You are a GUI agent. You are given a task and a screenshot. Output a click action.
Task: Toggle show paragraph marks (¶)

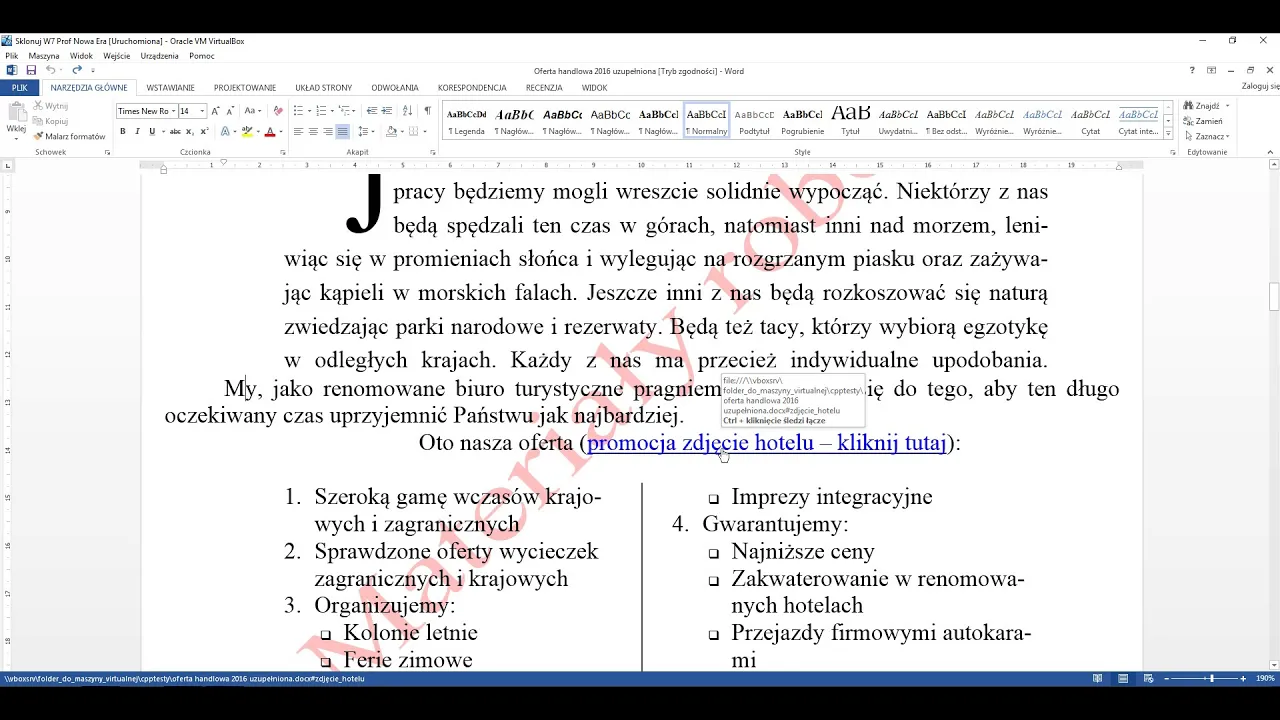point(427,111)
